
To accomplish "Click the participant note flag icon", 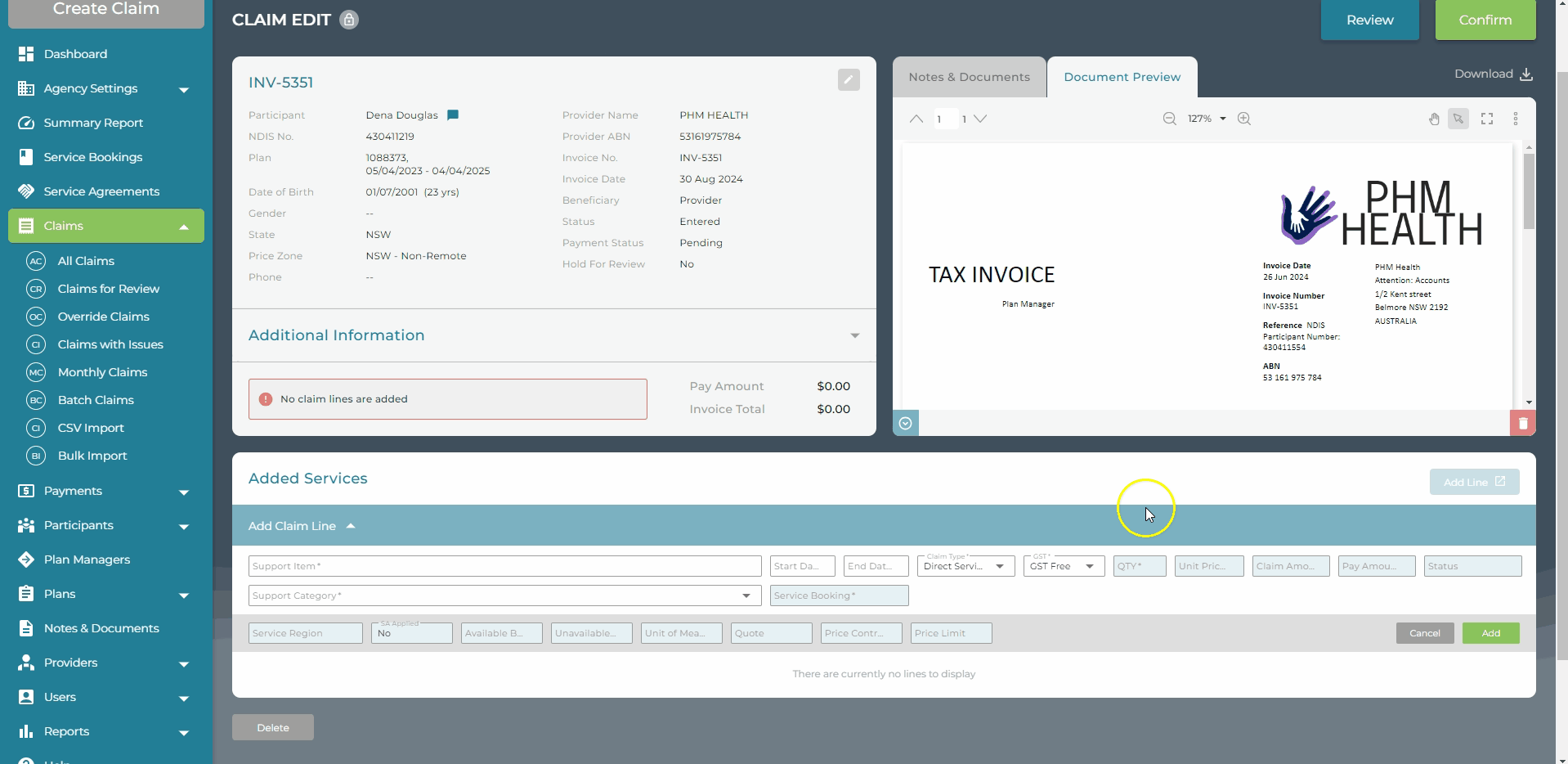I will click(453, 115).
